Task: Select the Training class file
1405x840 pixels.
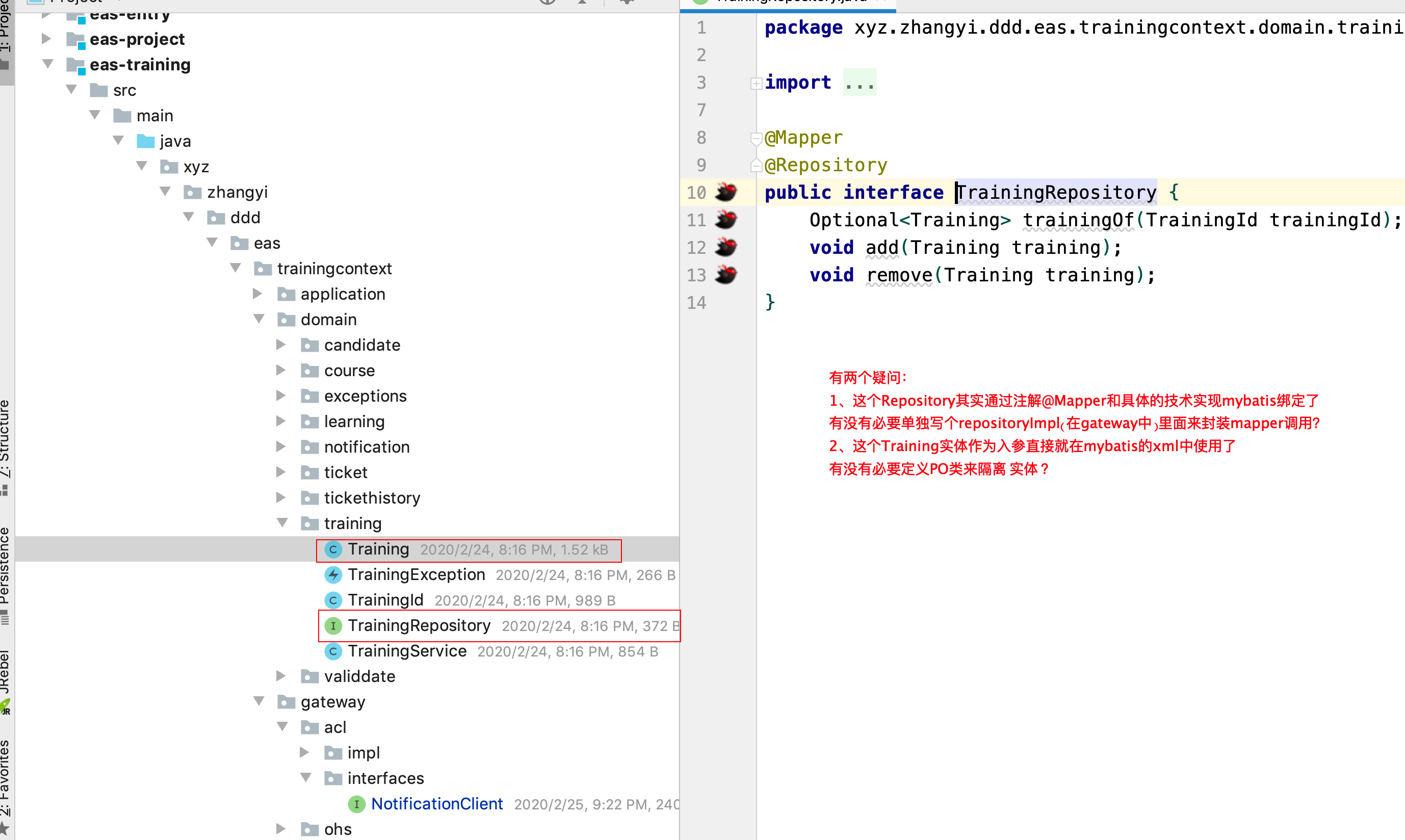Action: pos(378,549)
